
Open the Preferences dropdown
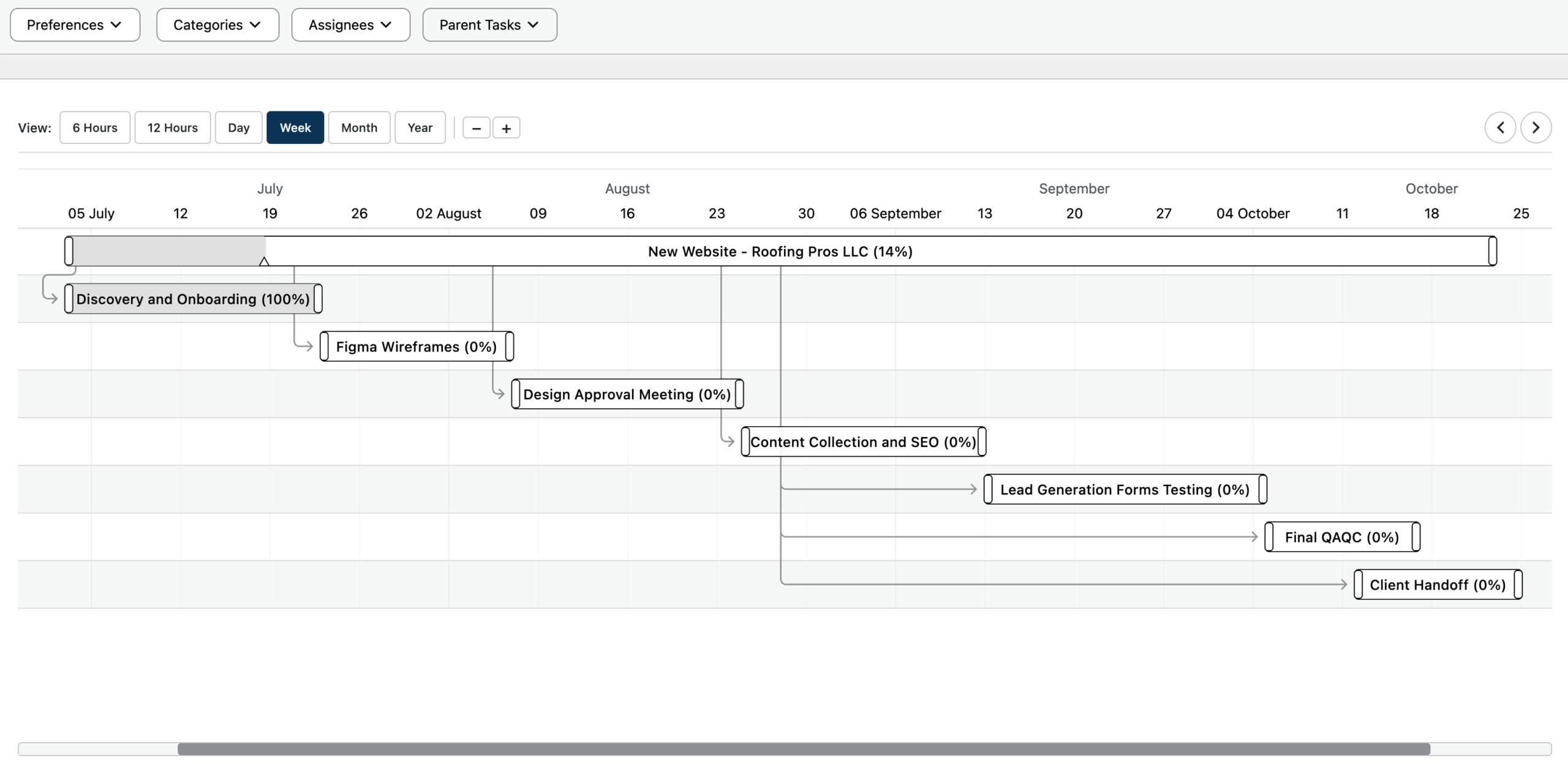(75, 25)
